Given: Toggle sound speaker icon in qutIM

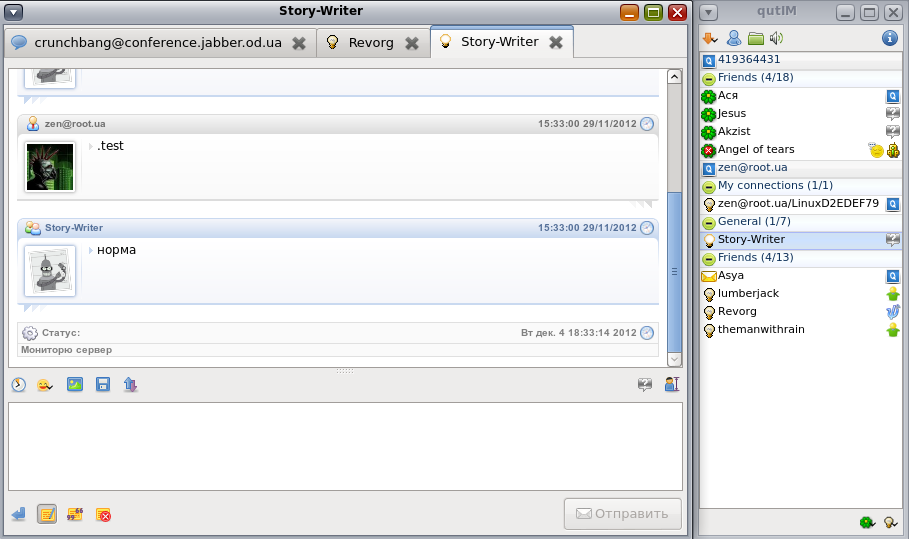Looking at the screenshot, I should tap(776, 38).
